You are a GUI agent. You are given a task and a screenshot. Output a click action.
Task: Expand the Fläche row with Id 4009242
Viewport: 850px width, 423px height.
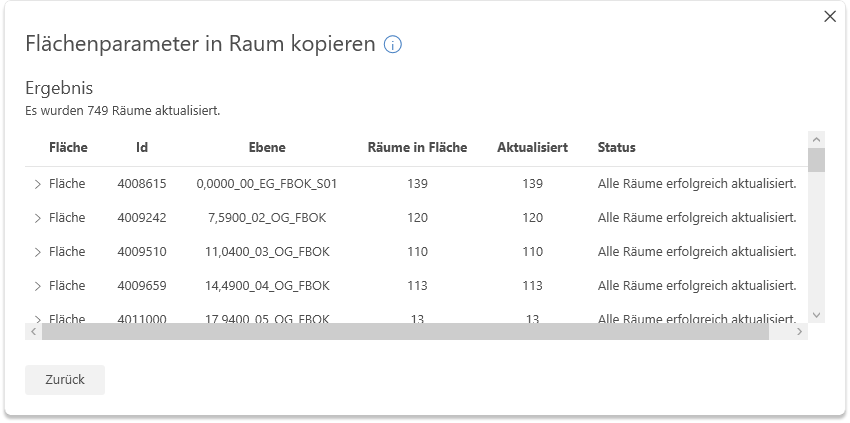click(x=37, y=218)
